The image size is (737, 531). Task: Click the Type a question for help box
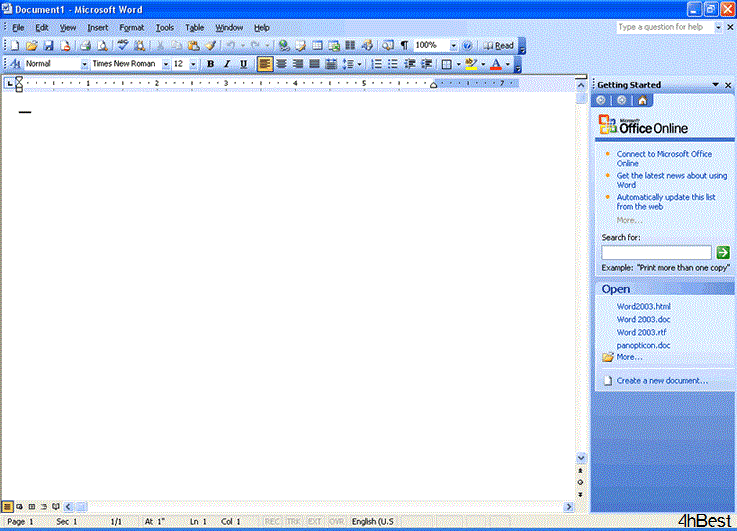665,27
